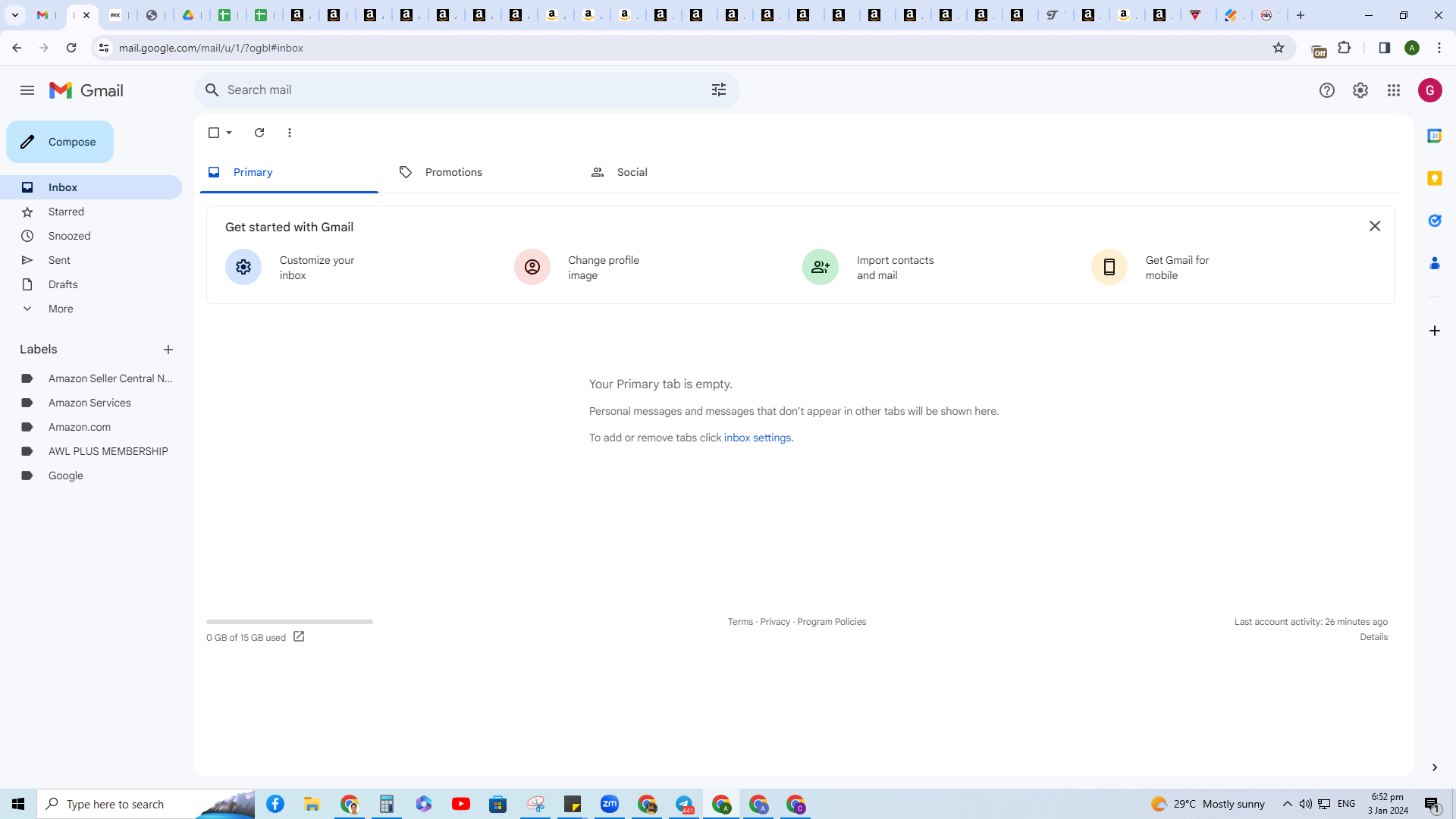
Task: Open YouTube from the taskbar
Action: 461,804
